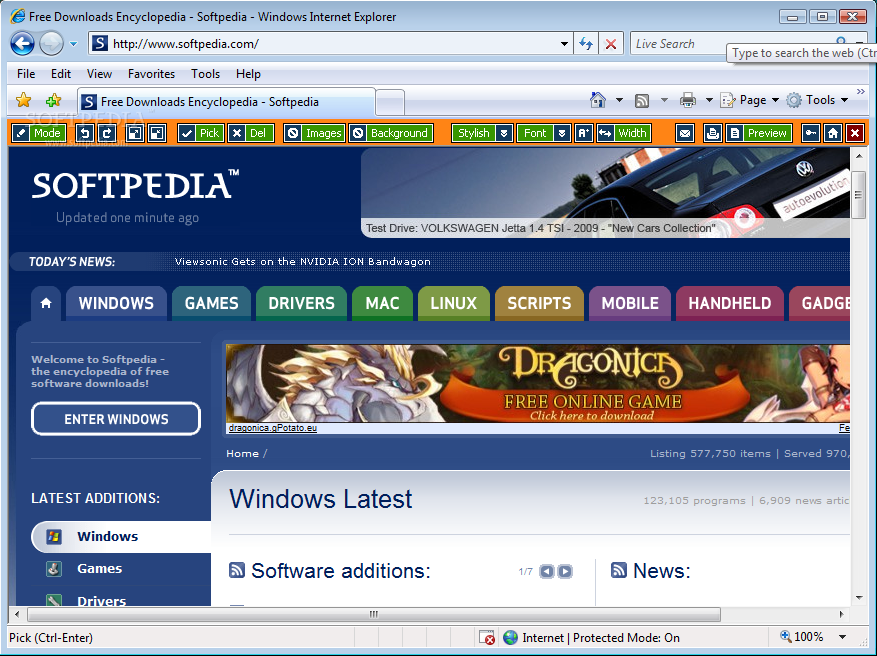Image resolution: width=877 pixels, height=656 pixels.
Task: Click the RSS feeds icon in command bar
Action: coord(642,100)
